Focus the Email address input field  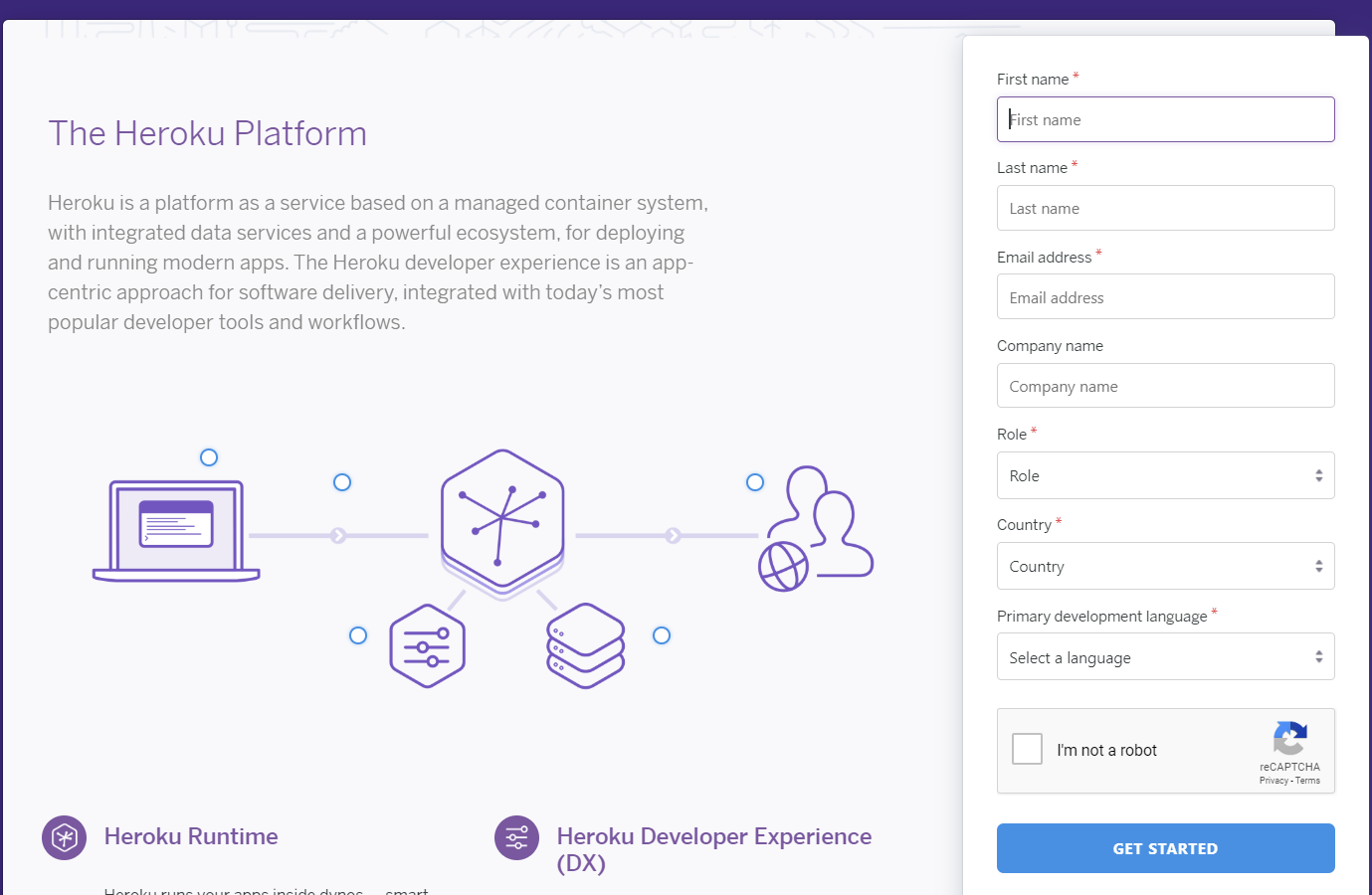[x=1166, y=296]
